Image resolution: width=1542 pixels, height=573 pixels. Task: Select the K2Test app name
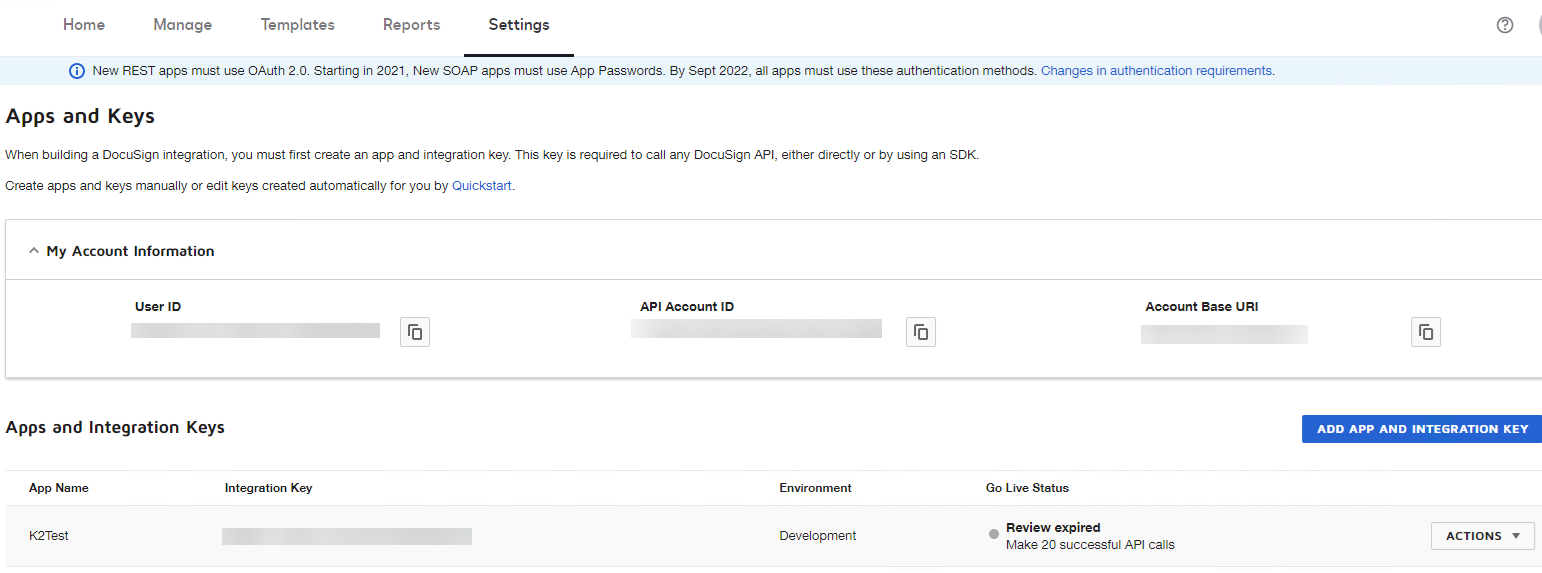tap(49, 536)
